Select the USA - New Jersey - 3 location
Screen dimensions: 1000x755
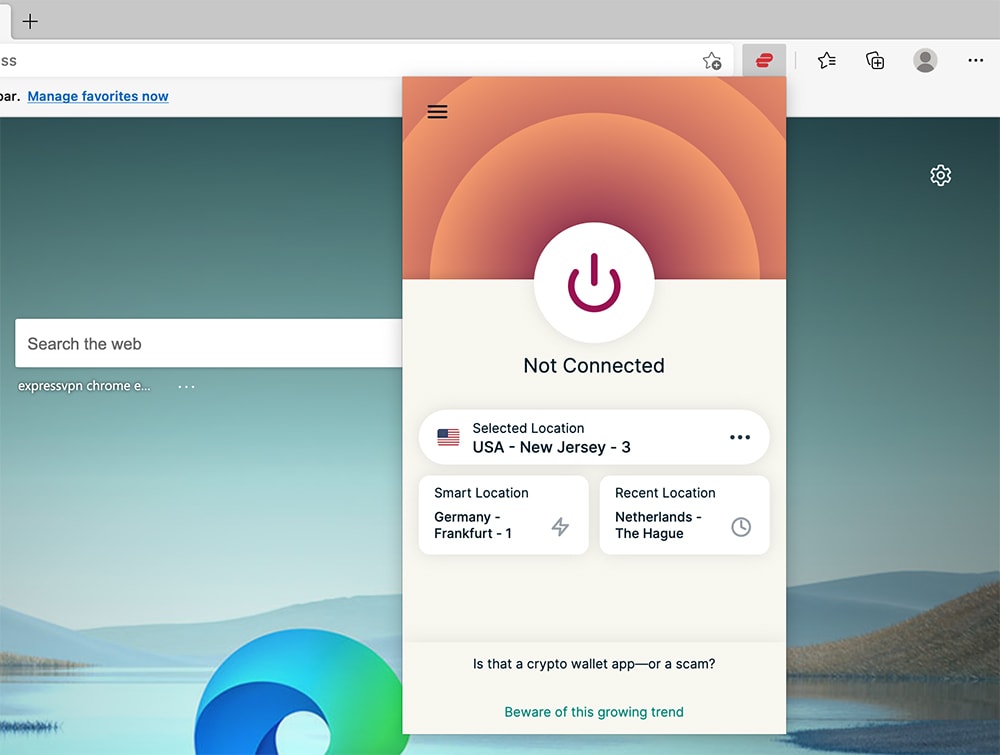(x=594, y=437)
